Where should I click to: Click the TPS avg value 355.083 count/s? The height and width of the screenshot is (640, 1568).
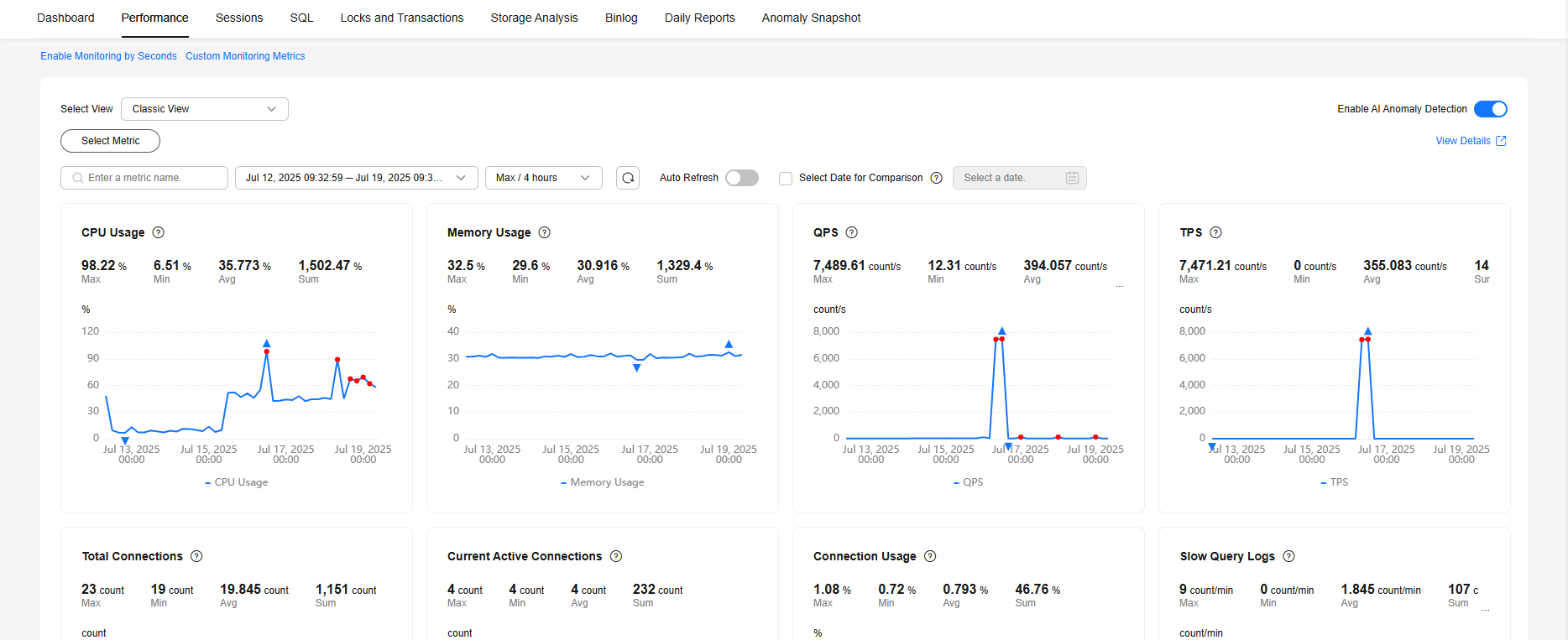1405,266
